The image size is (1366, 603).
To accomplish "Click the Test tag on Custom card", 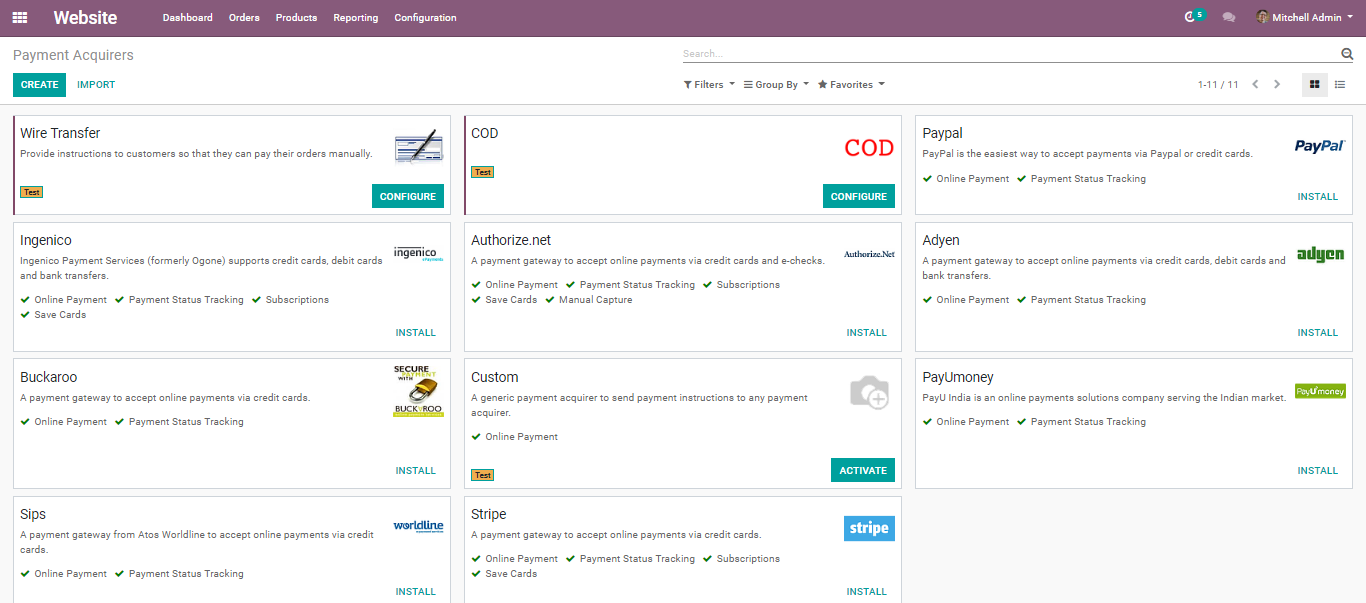I will (x=482, y=475).
